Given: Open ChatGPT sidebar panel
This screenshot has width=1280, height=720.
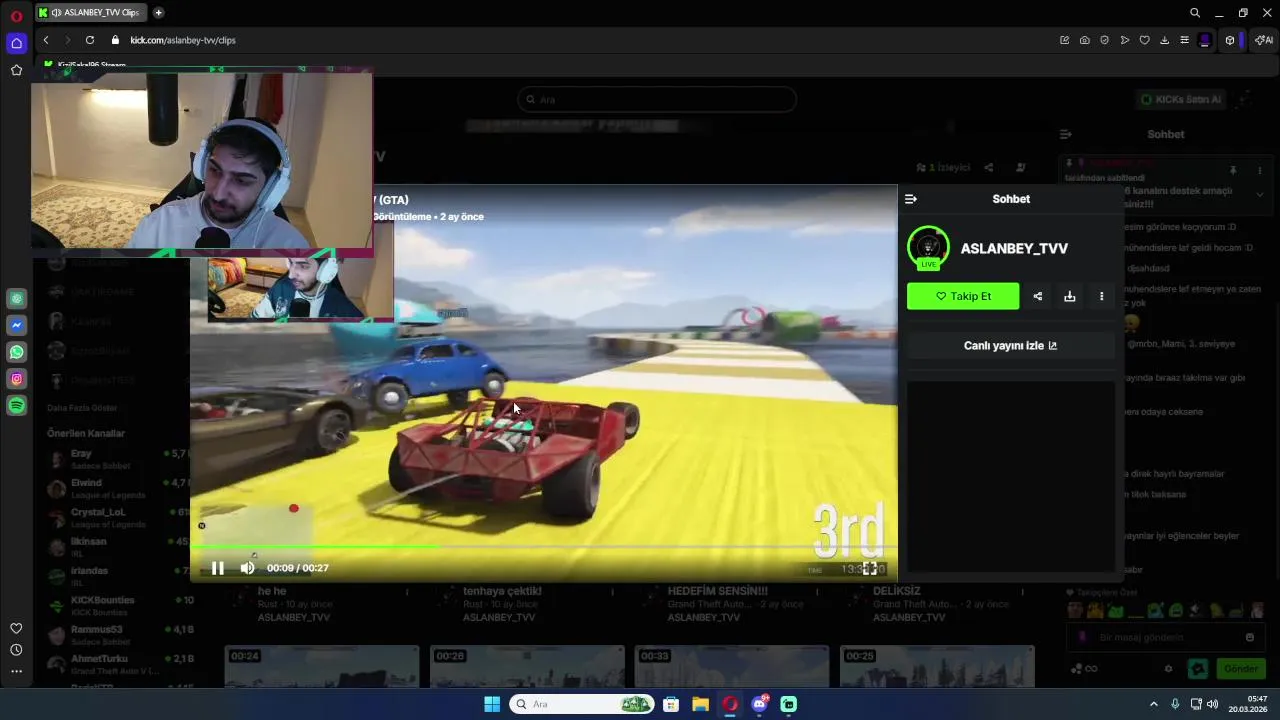Looking at the screenshot, I should tap(16, 298).
